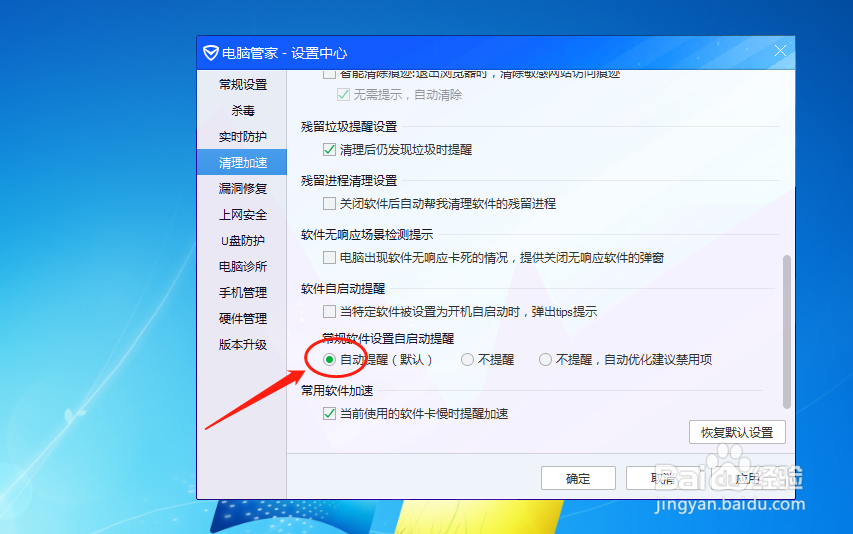Select 电脑诊所 in the sidebar

(243, 266)
